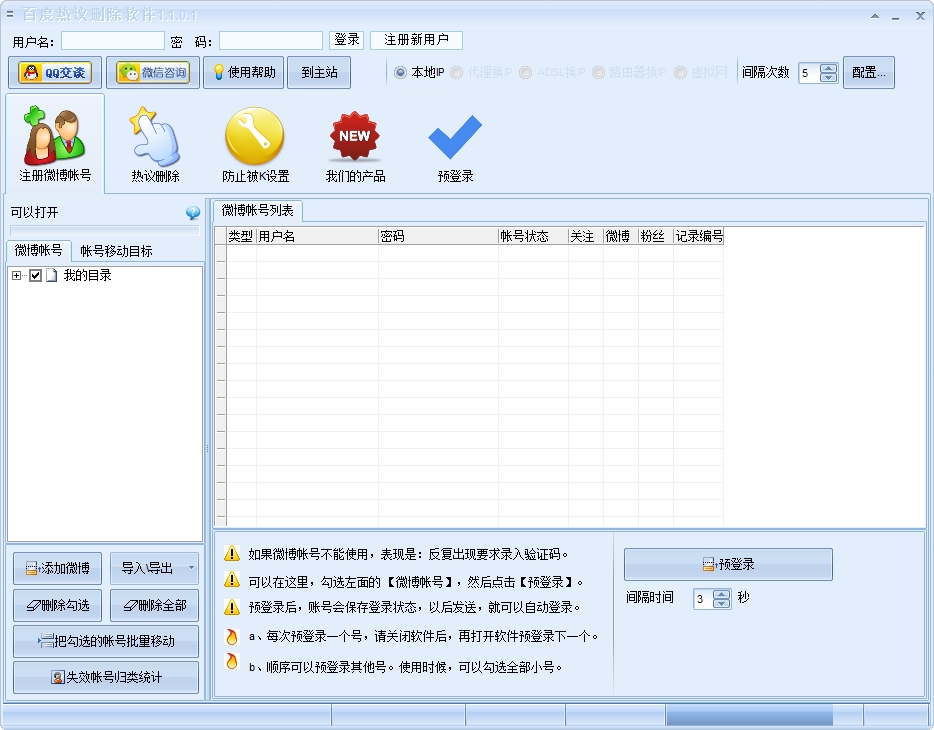This screenshot has height=730, width=934.
Task: Click 注册新用户 button
Action: (x=416, y=40)
